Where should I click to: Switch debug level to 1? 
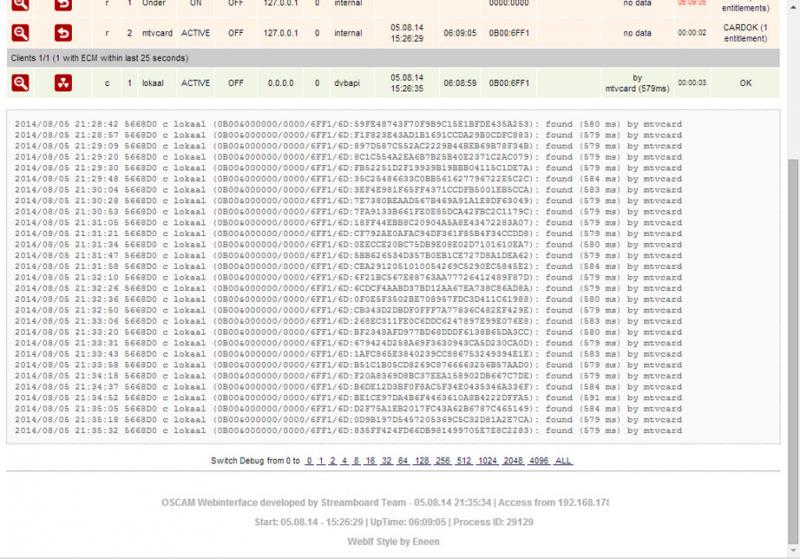[x=321, y=461]
